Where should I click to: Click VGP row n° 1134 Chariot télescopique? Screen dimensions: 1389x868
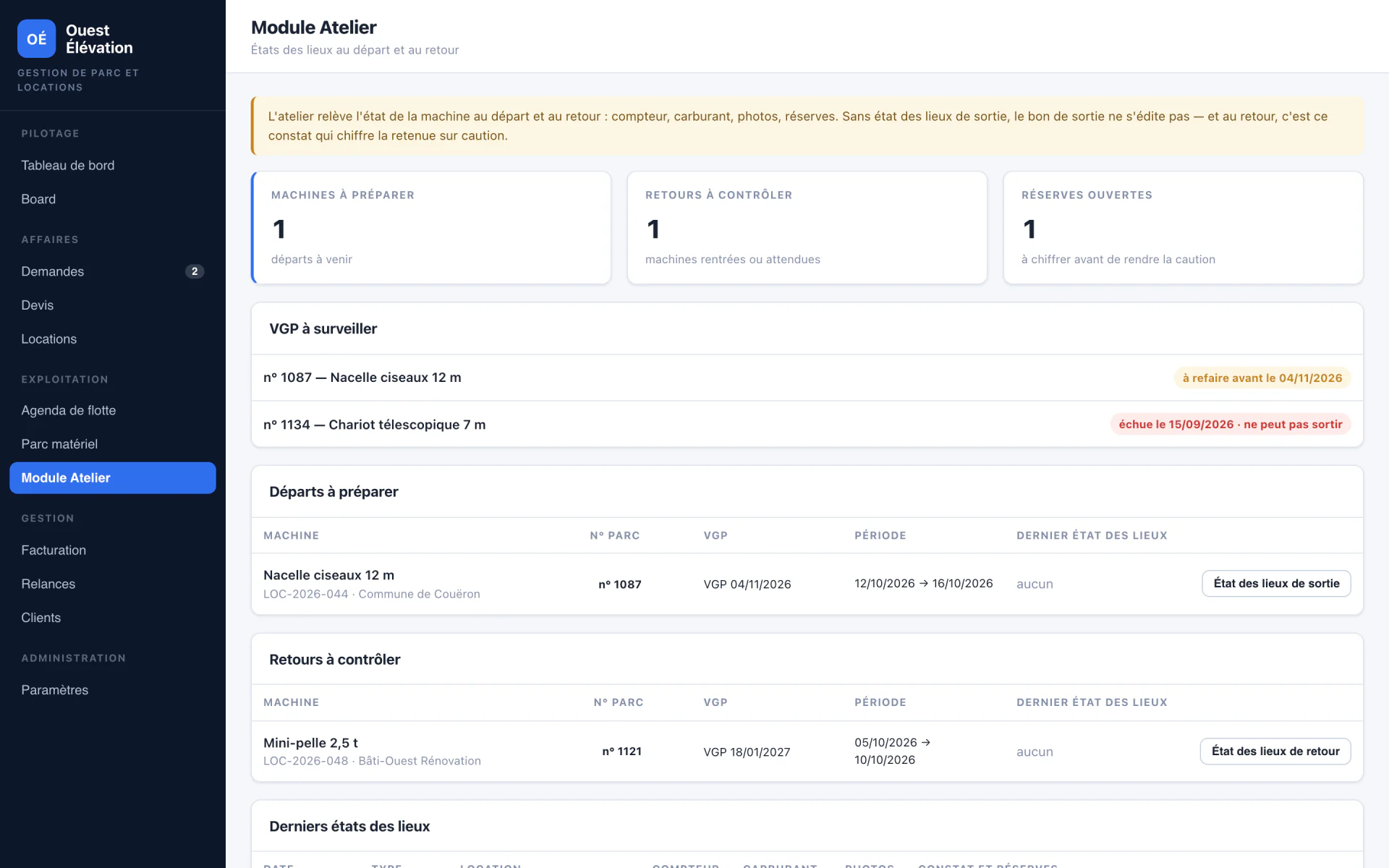click(x=807, y=425)
